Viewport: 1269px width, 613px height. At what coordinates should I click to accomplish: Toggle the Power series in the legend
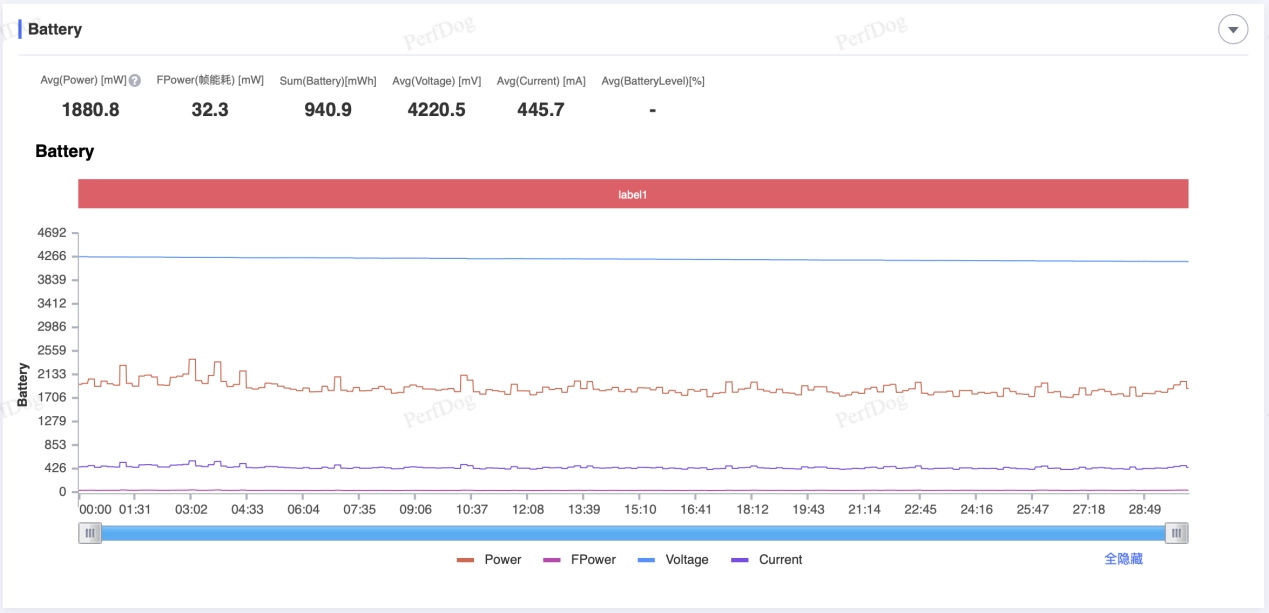coord(489,560)
